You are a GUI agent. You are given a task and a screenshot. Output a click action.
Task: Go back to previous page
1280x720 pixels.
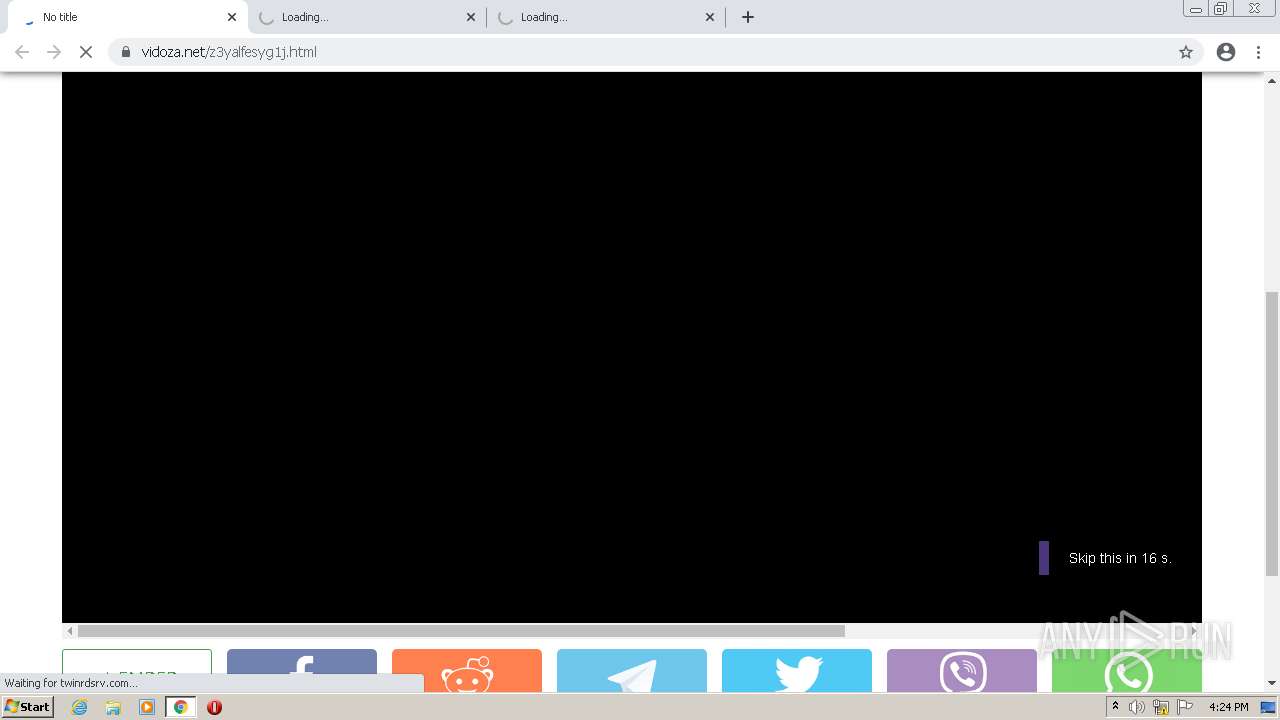(22, 52)
